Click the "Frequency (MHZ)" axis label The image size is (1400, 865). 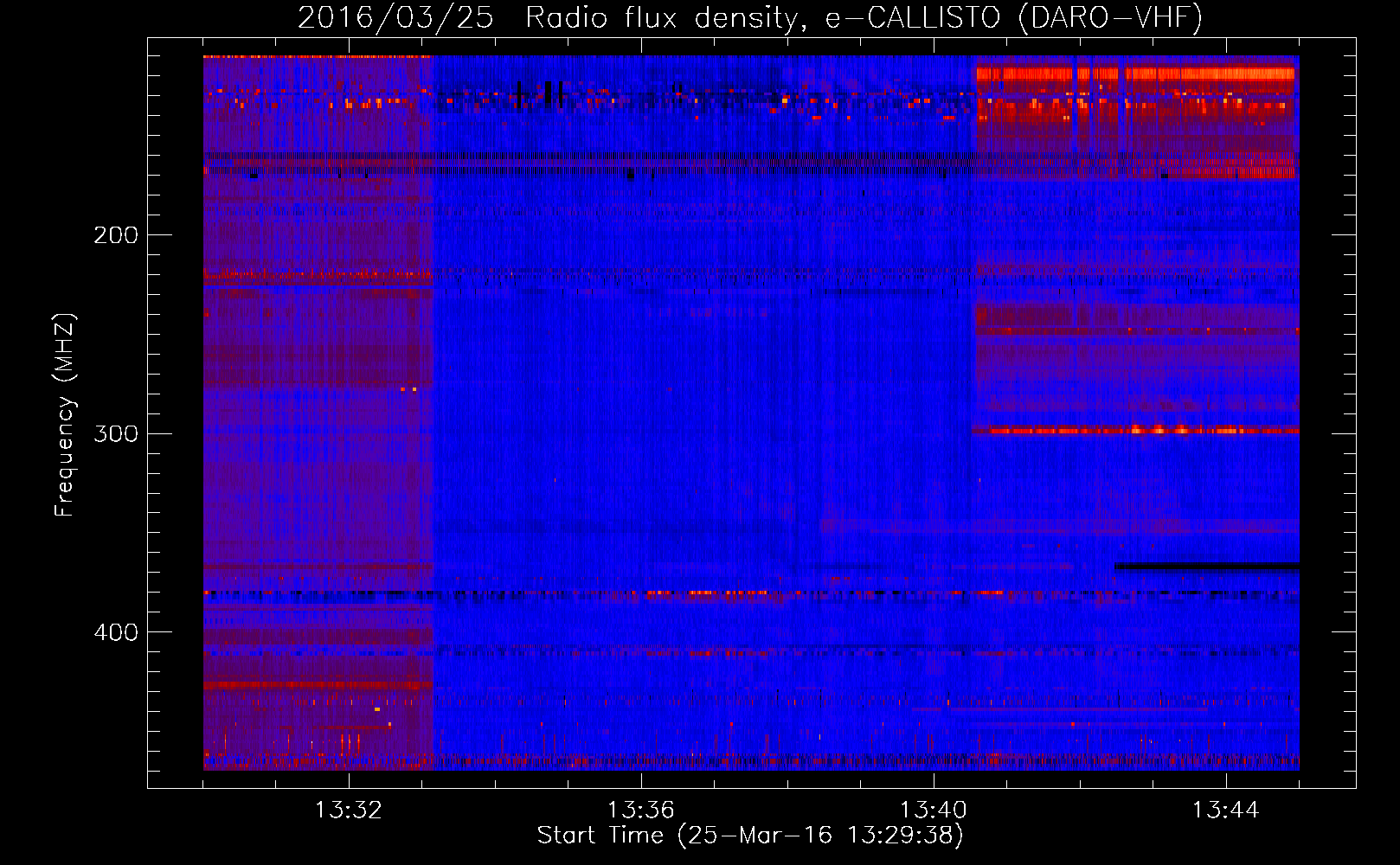(65, 415)
